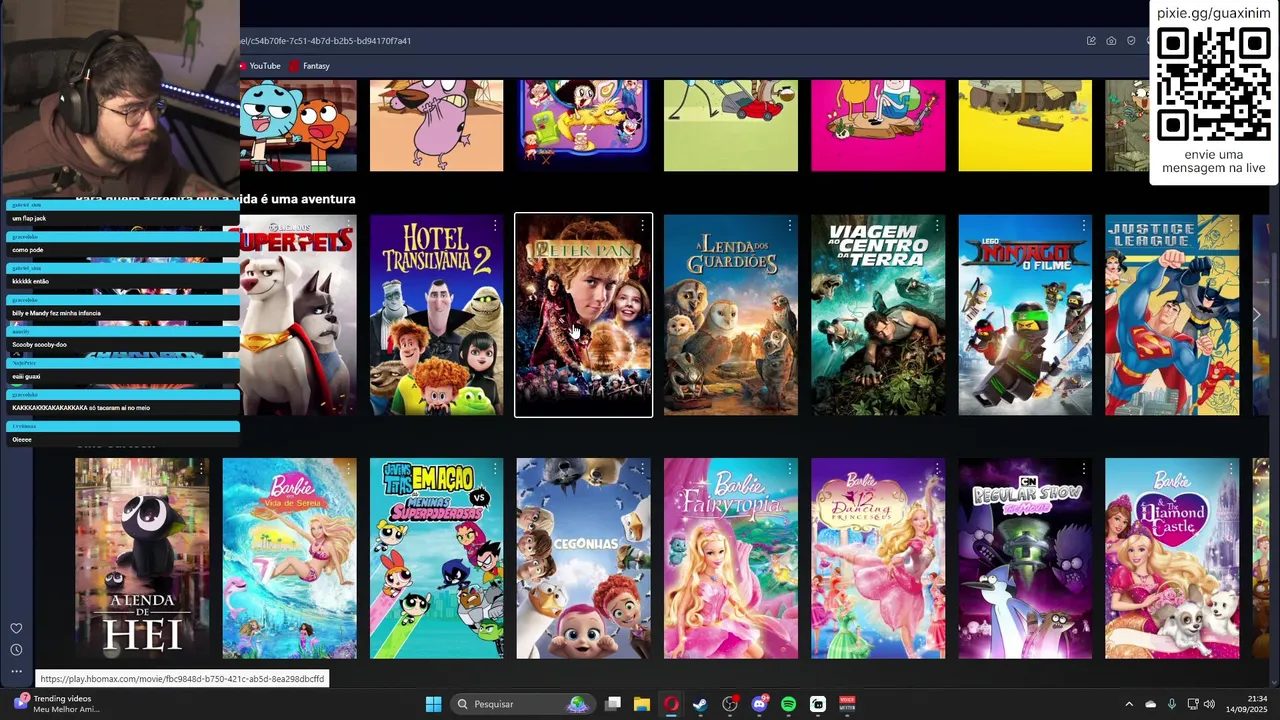Viewport: 1280px width, 720px height.
Task: Open the Hotel Transilvania 2 poster
Action: (x=437, y=315)
